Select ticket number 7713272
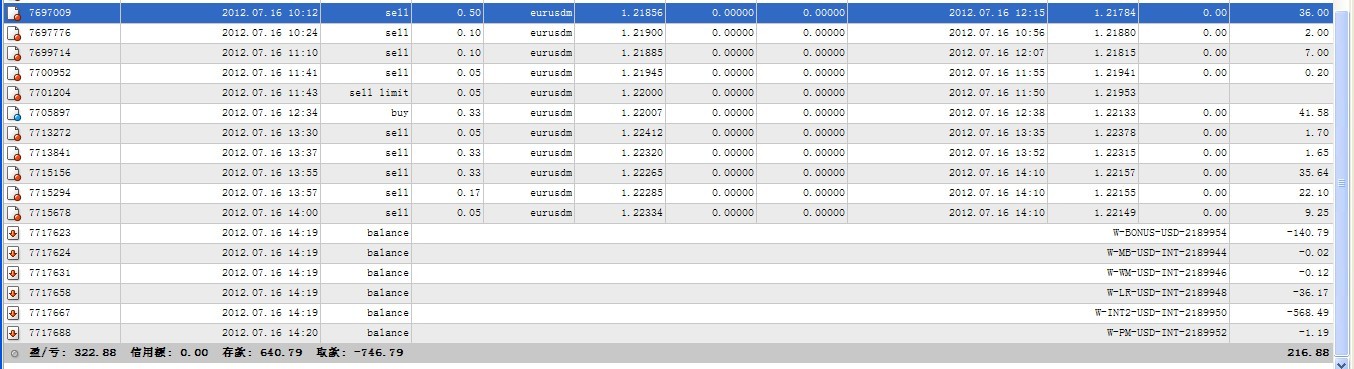This screenshot has width=1354, height=369. 50,133
